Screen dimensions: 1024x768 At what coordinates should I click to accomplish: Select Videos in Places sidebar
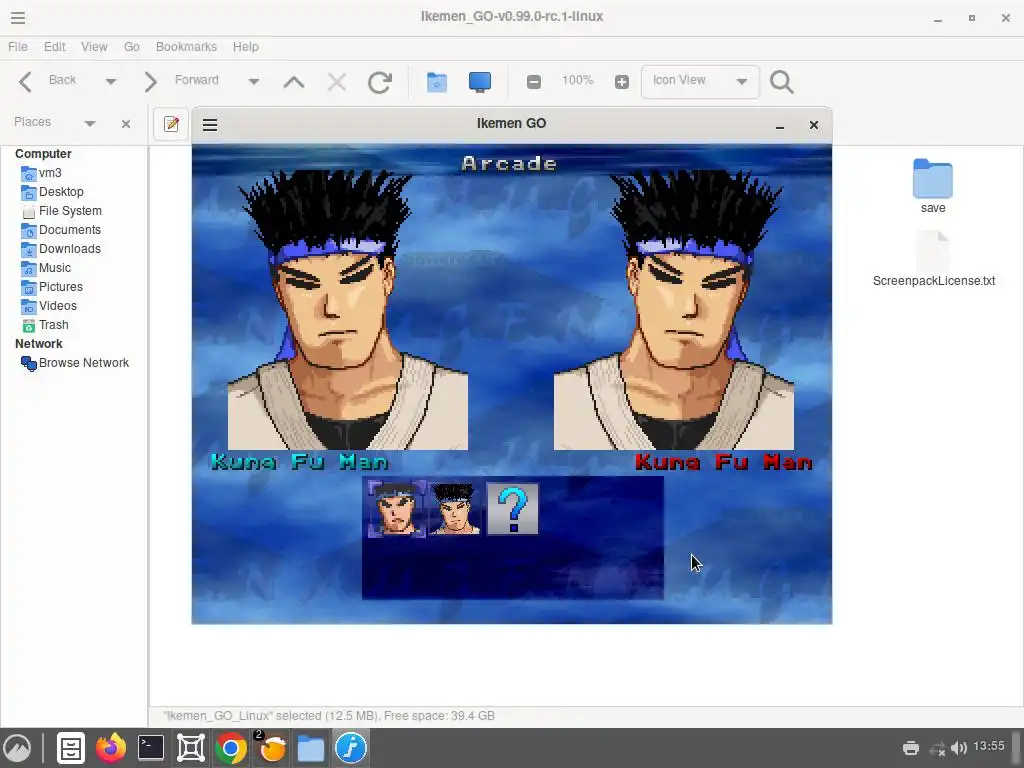(57, 306)
